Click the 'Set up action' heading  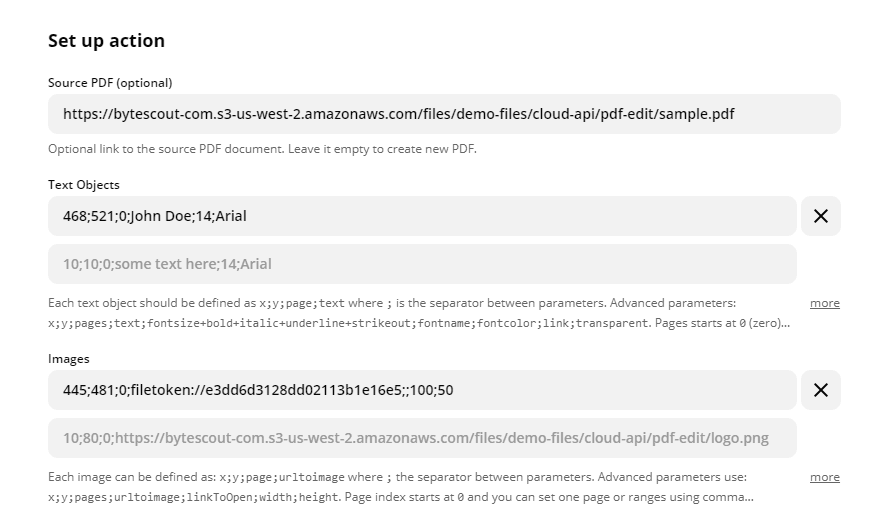coord(106,41)
